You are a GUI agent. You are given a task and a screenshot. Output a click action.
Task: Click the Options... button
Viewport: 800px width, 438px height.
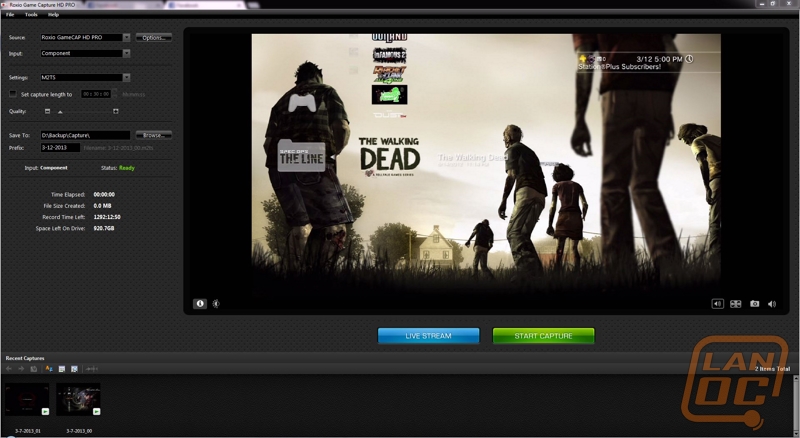pyautogui.click(x=154, y=38)
